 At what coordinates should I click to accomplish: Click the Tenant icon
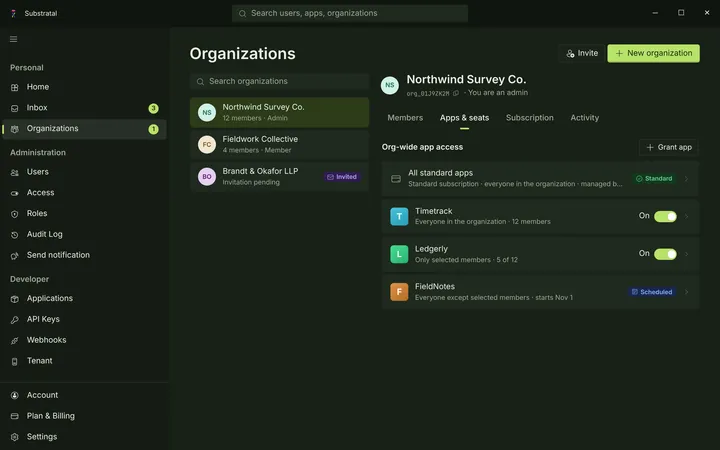coord(15,361)
